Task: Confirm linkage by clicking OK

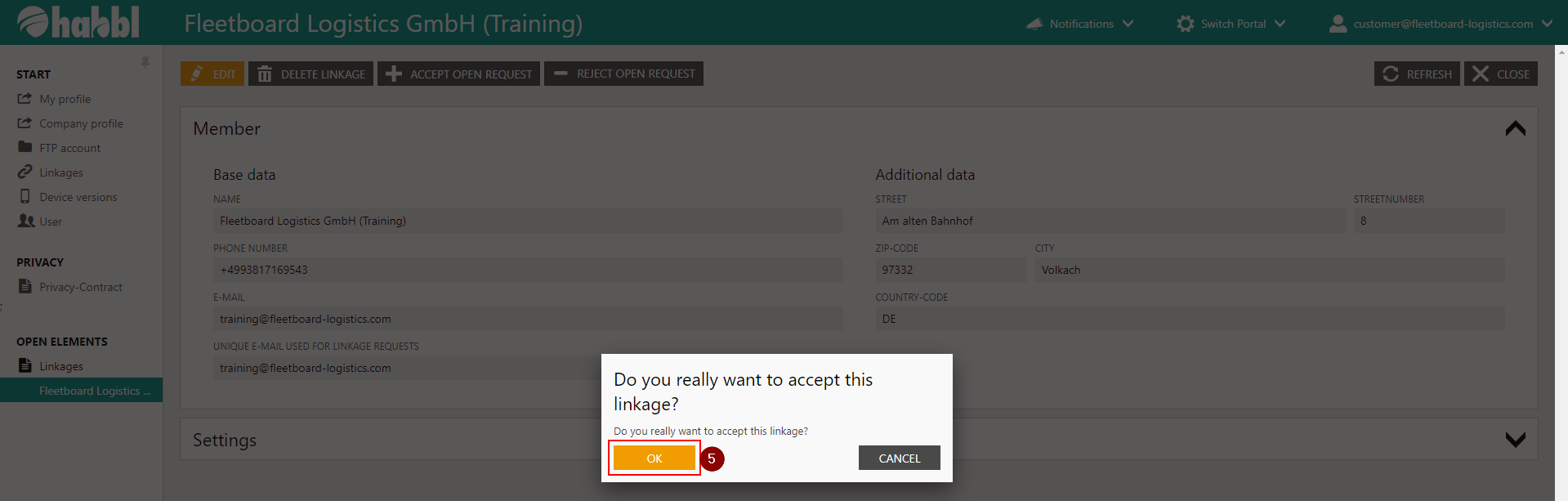Action: pyautogui.click(x=654, y=459)
